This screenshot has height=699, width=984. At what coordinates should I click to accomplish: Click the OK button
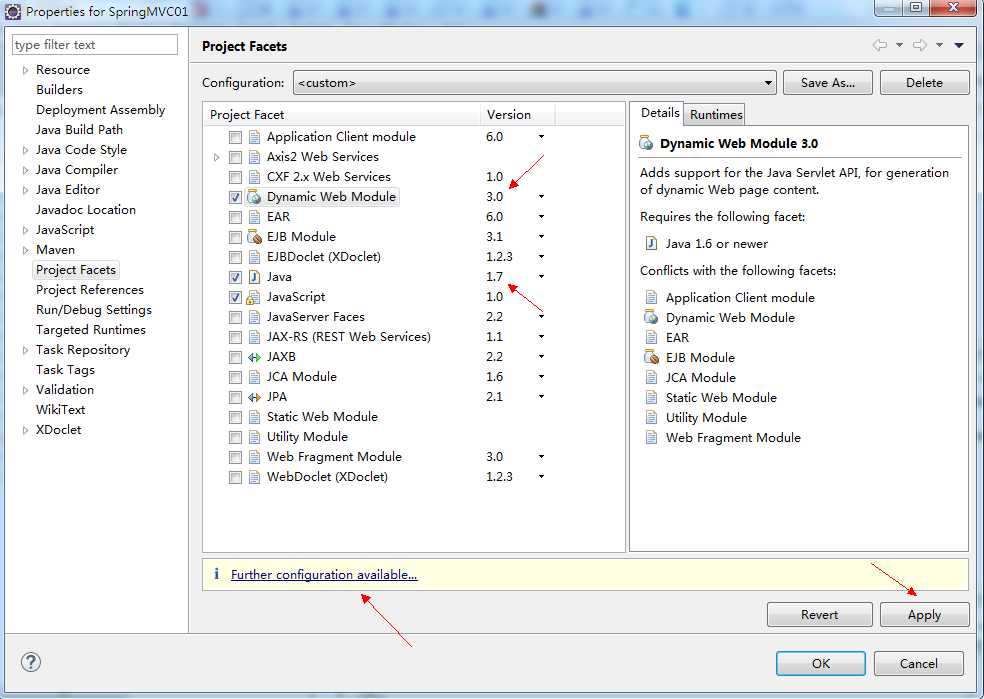[820, 663]
